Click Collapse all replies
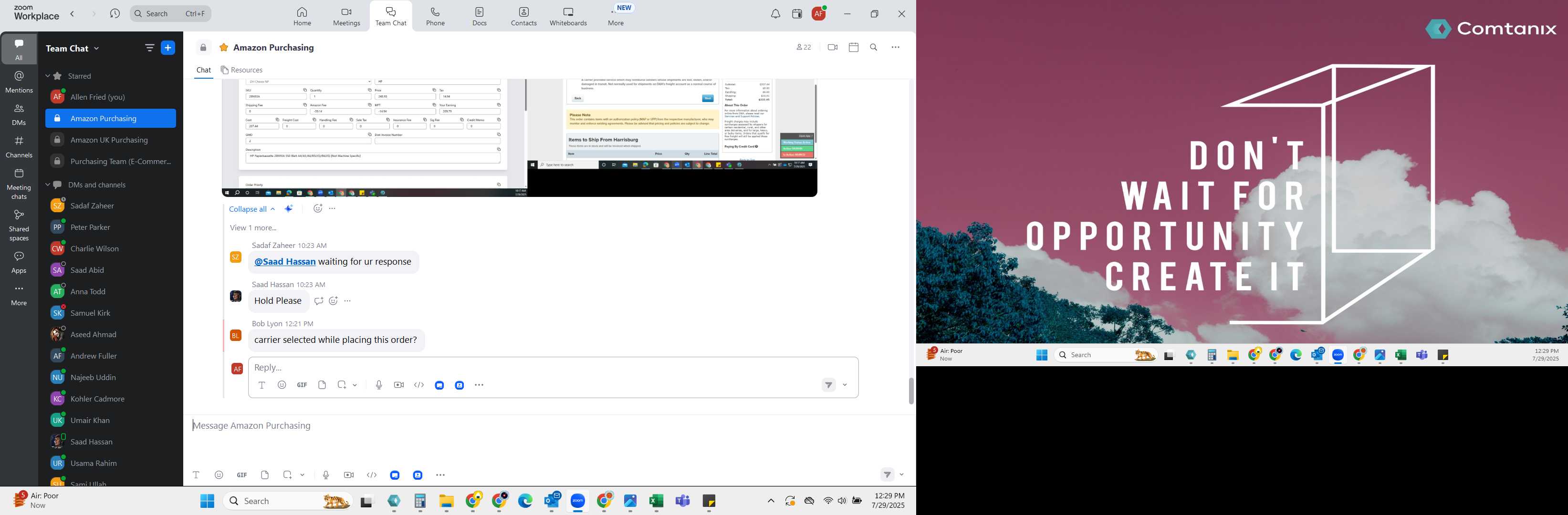The height and width of the screenshot is (515, 1568). pyautogui.click(x=252, y=208)
